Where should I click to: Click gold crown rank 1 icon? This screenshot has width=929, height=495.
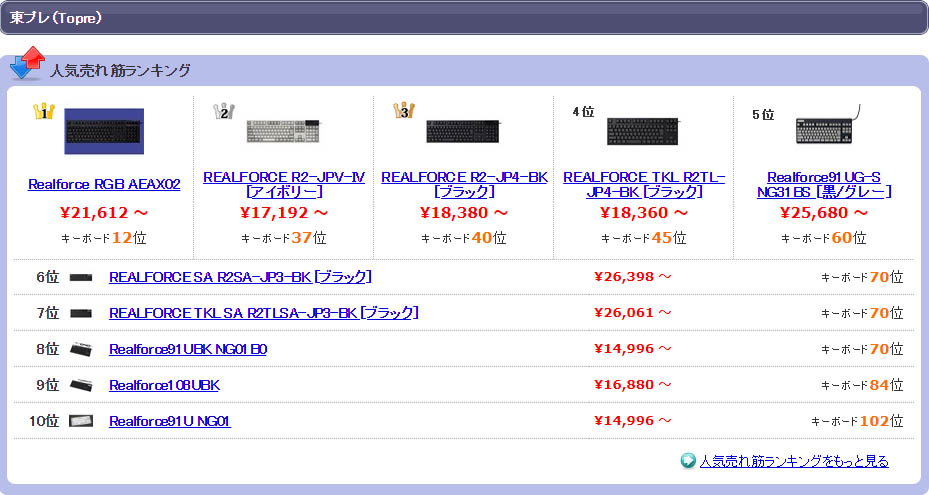pos(44,111)
